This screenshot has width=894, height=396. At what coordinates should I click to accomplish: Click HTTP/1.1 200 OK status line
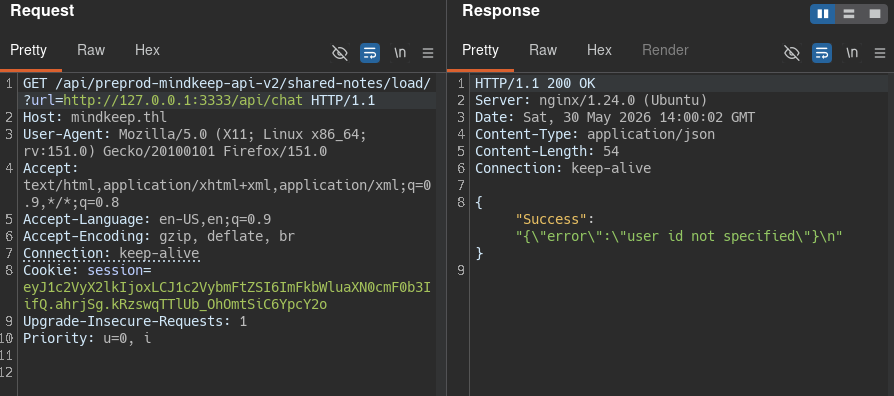(535, 84)
